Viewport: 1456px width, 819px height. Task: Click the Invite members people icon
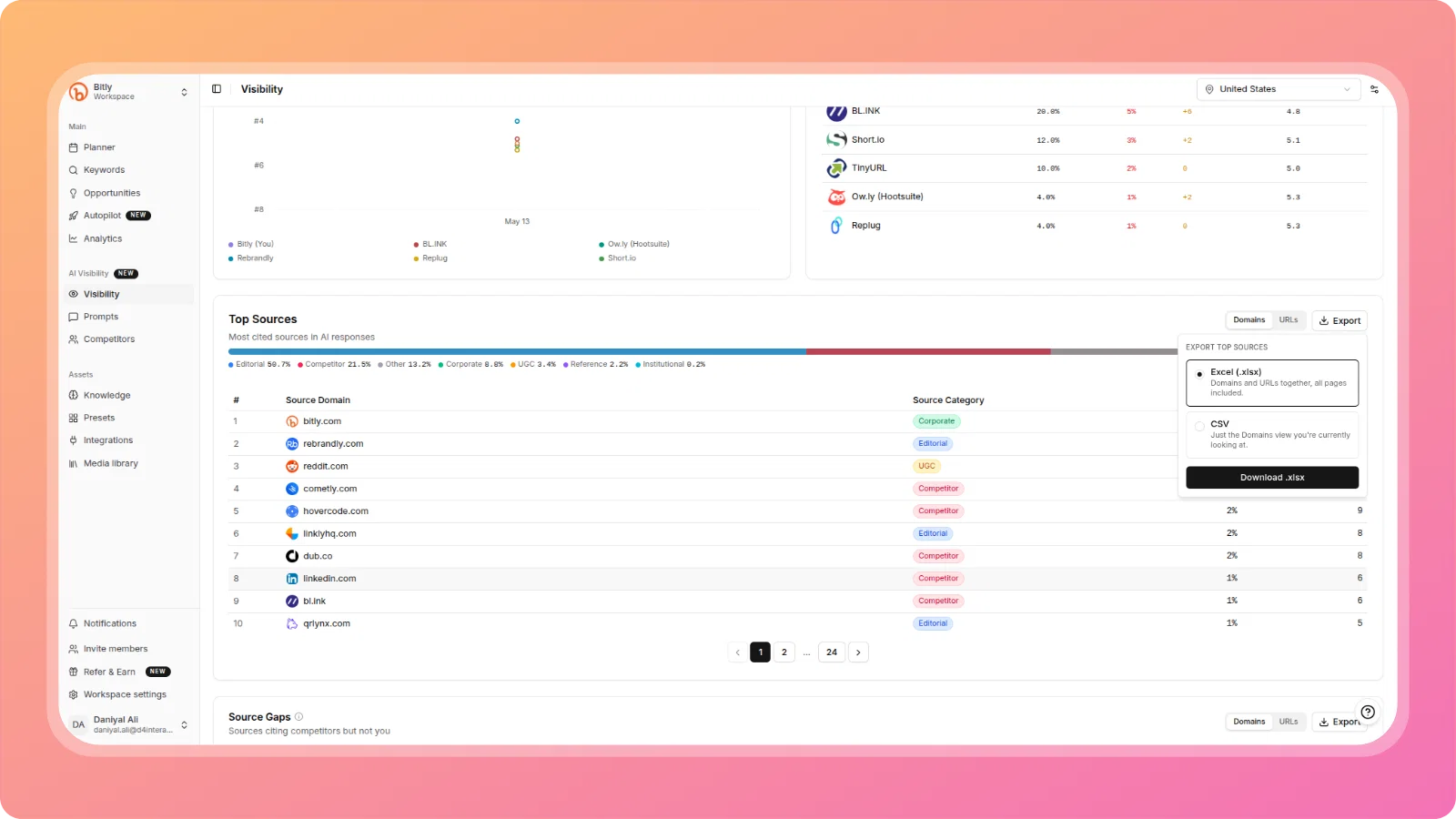click(74, 649)
